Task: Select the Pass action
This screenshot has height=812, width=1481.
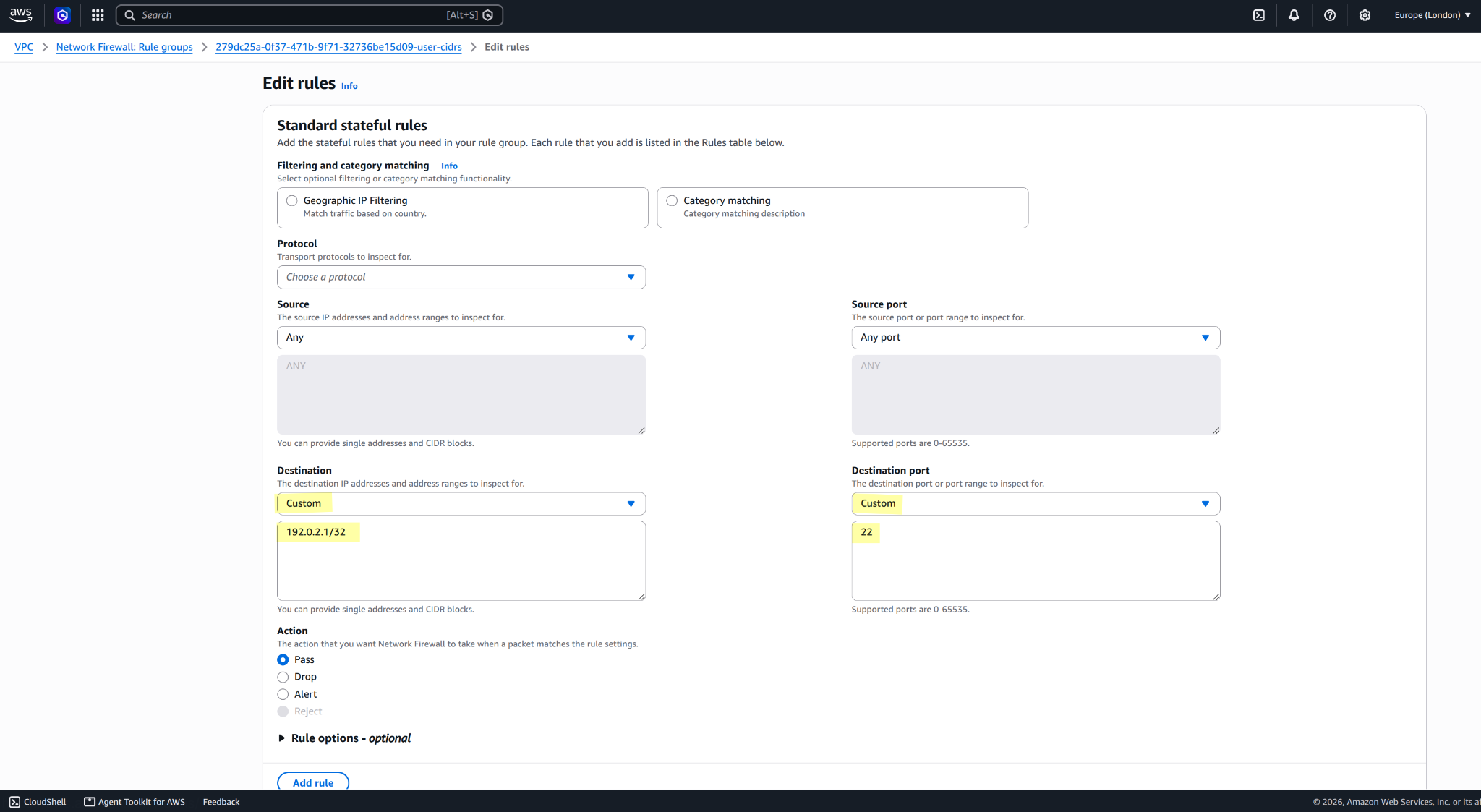Action: pos(283,660)
